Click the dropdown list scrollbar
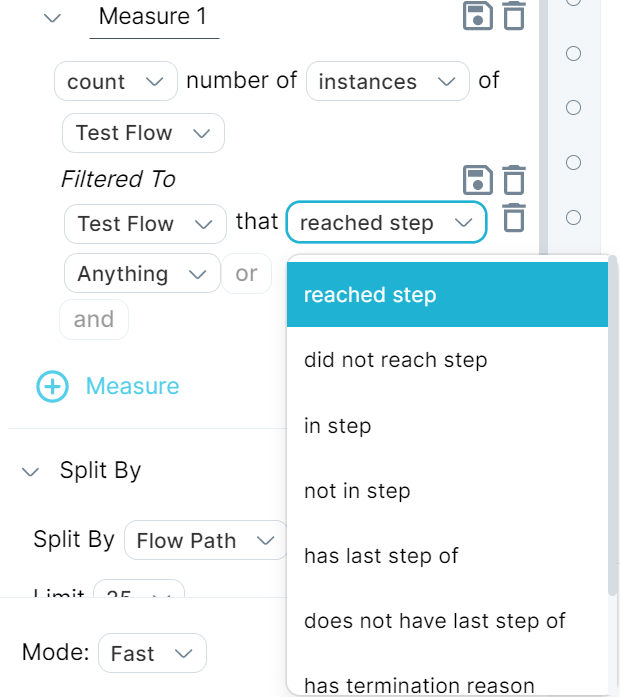Screen dimensions: 620x697 612,426
